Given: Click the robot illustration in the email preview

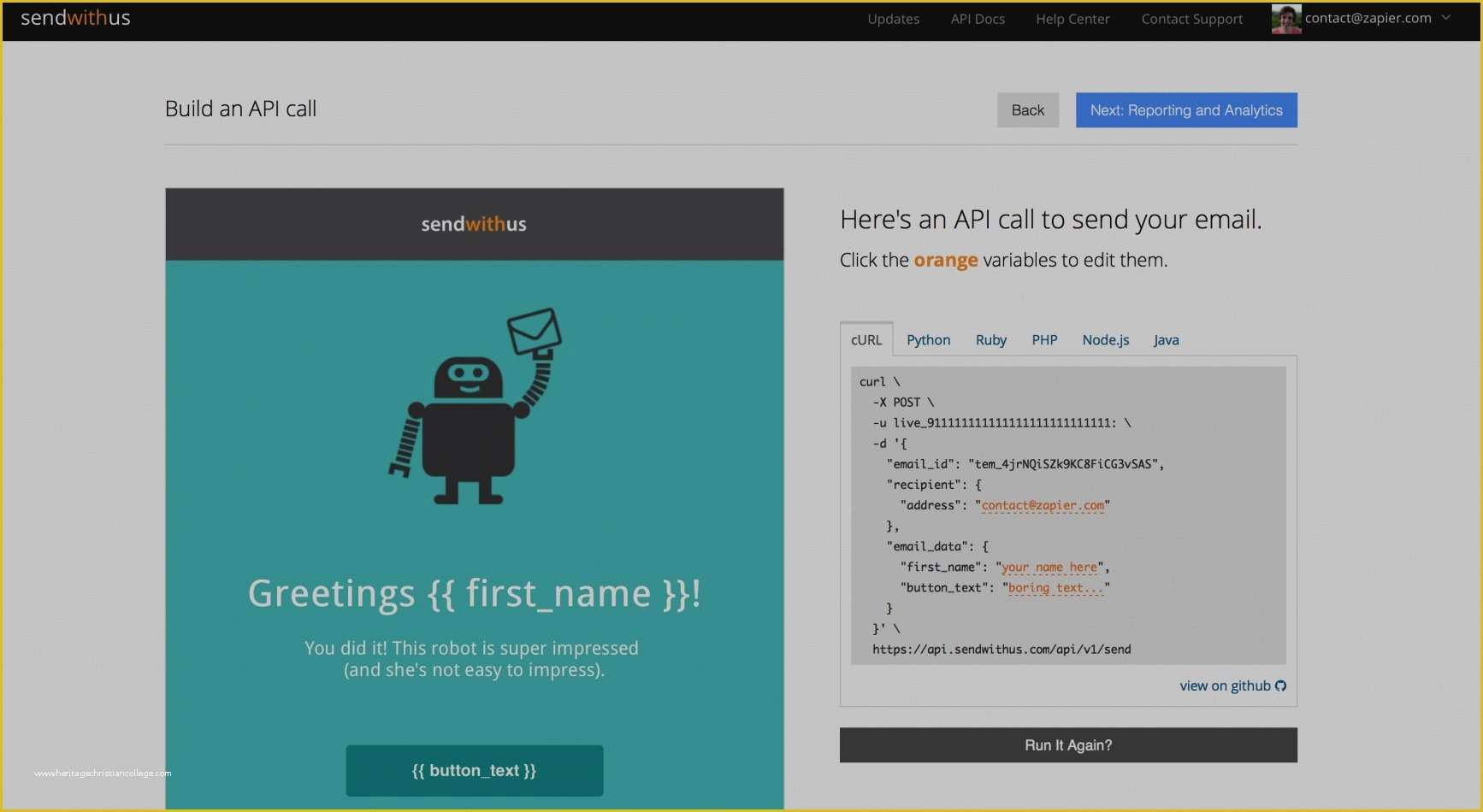Looking at the screenshot, I should pyautogui.click(x=476, y=407).
